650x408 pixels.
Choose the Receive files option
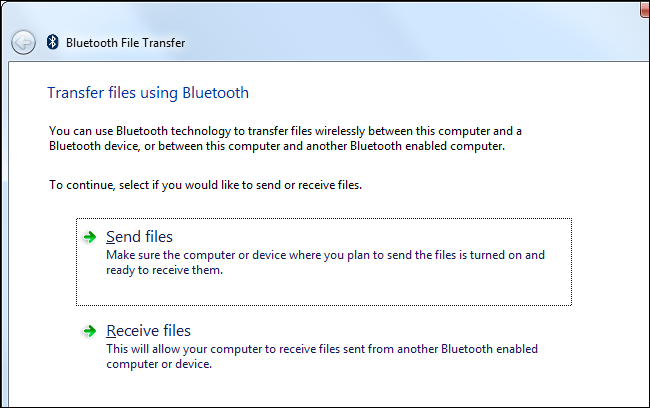point(148,331)
